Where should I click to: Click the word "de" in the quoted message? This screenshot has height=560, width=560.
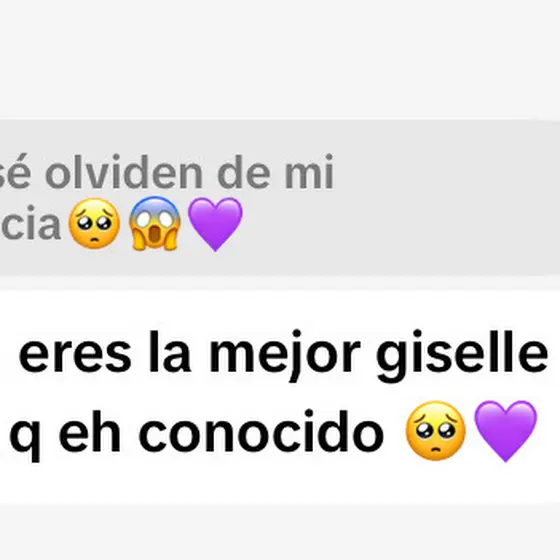coord(244,172)
